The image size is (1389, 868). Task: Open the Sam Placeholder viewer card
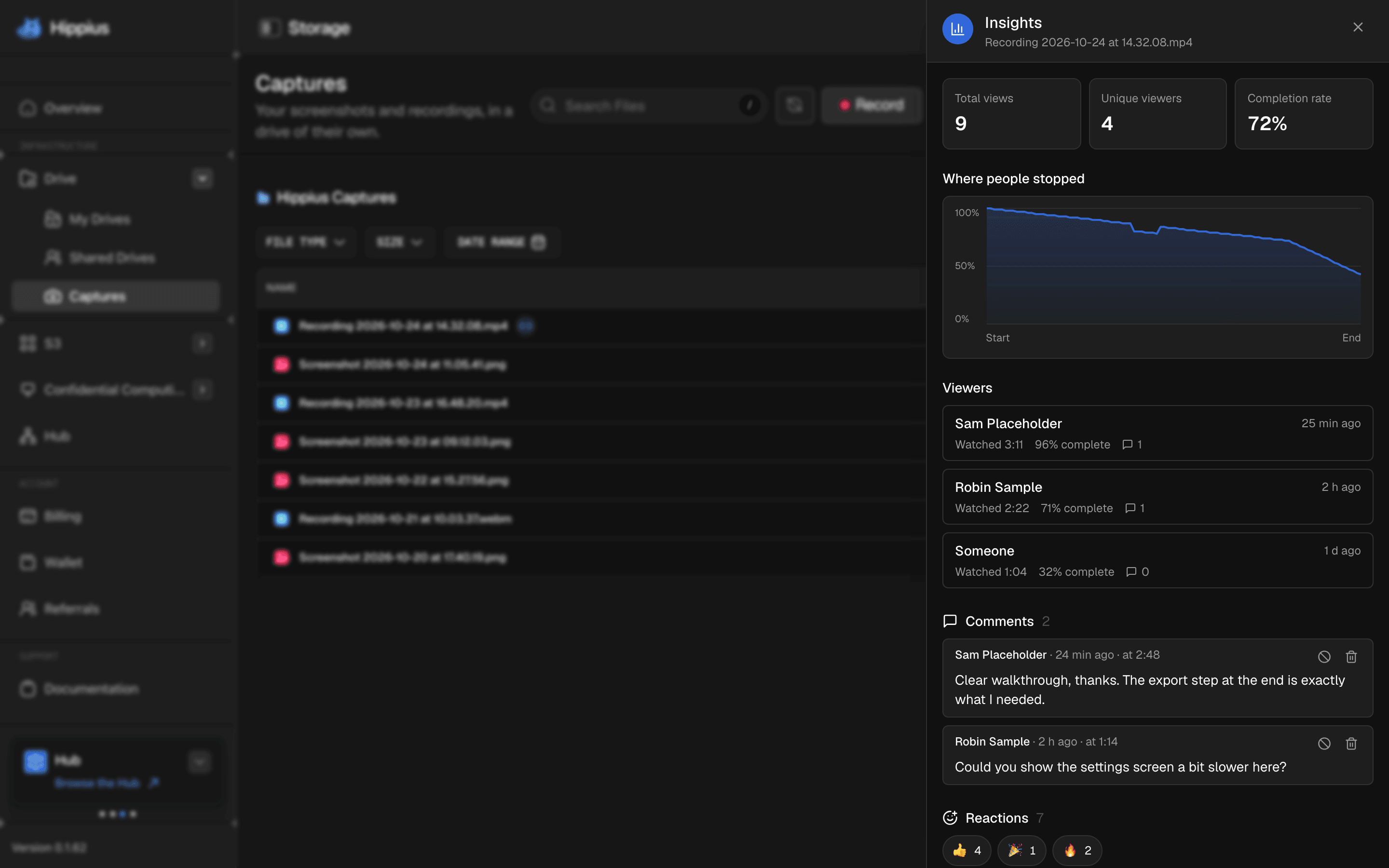[x=1157, y=433]
